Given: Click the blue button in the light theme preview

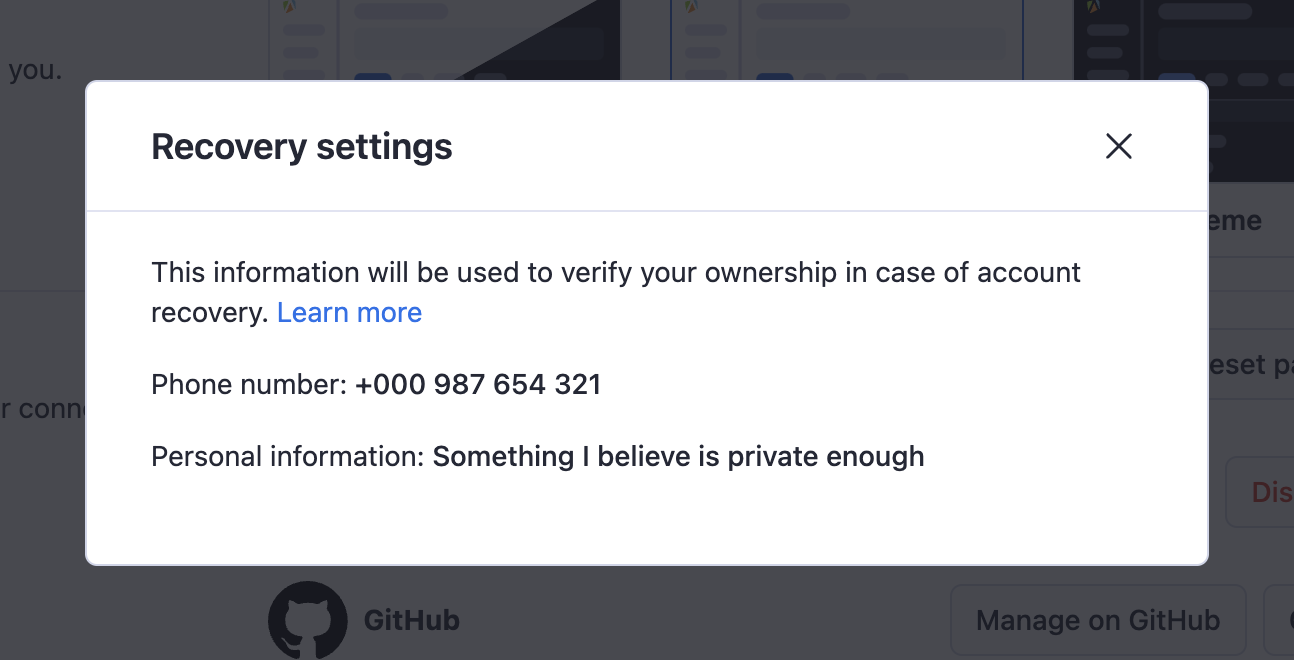Looking at the screenshot, I should [x=773, y=76].
